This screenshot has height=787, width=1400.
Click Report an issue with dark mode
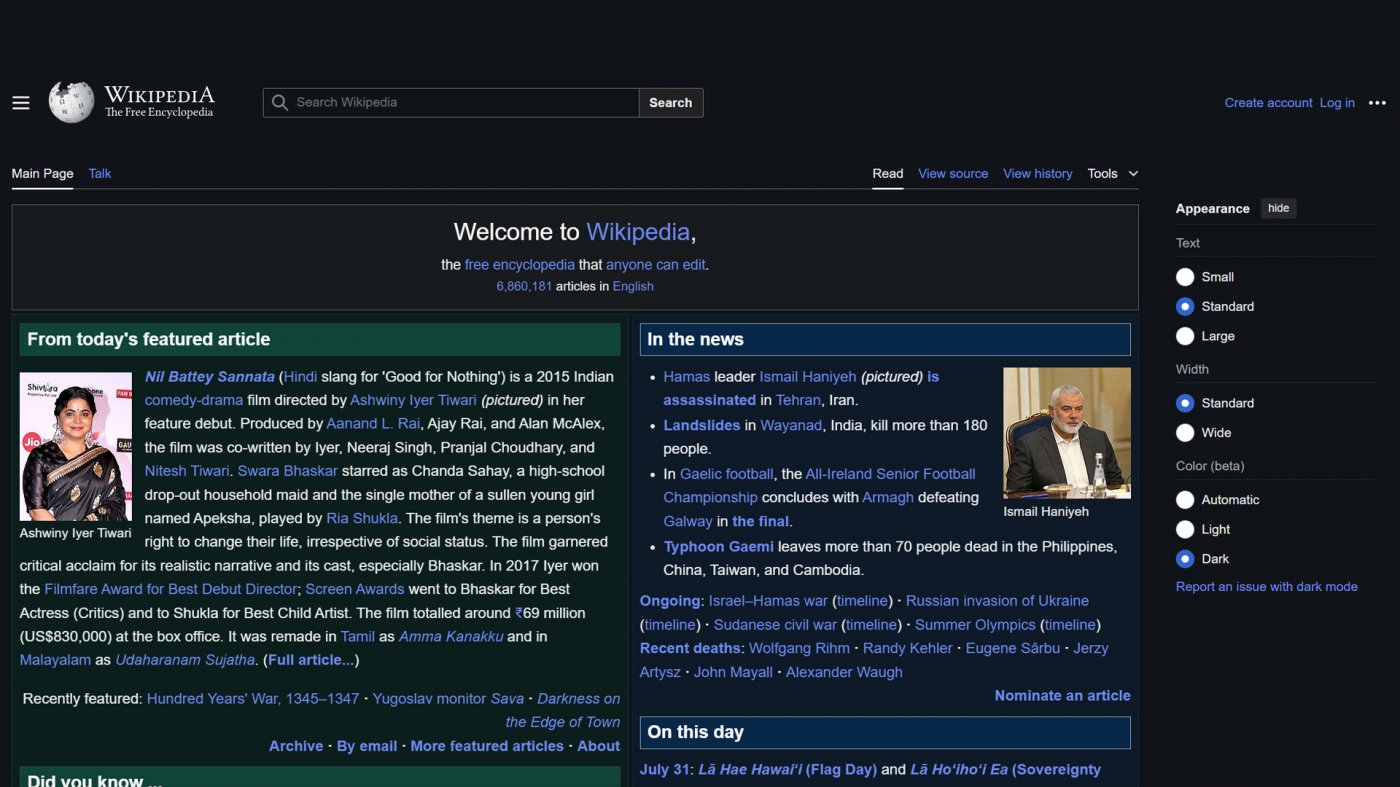[x=1267, y=586]
